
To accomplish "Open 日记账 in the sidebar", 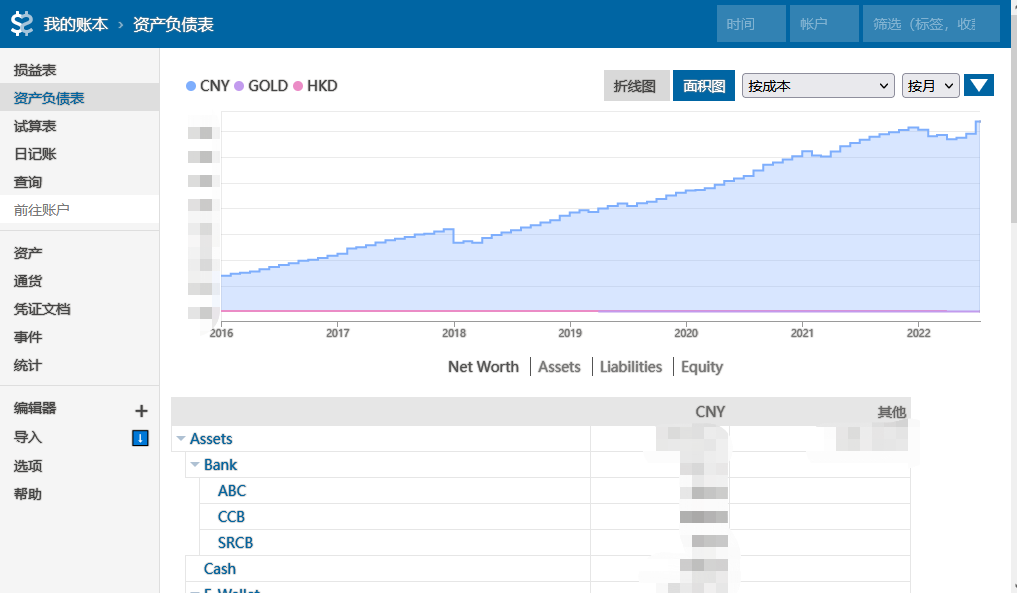I will 35,154.
